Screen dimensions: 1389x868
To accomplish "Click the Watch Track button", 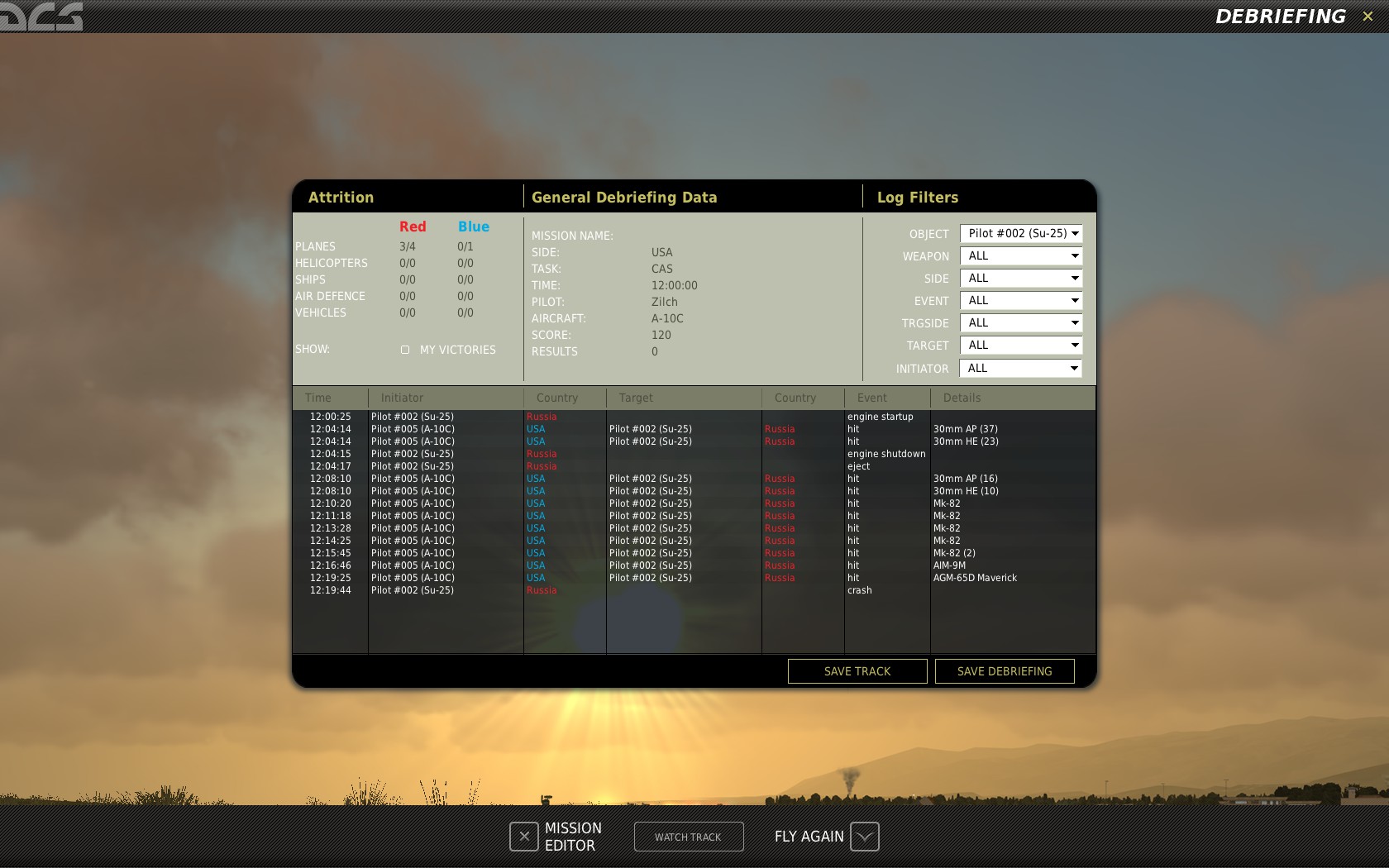I will pyautogui.click(x=689, y=837).
